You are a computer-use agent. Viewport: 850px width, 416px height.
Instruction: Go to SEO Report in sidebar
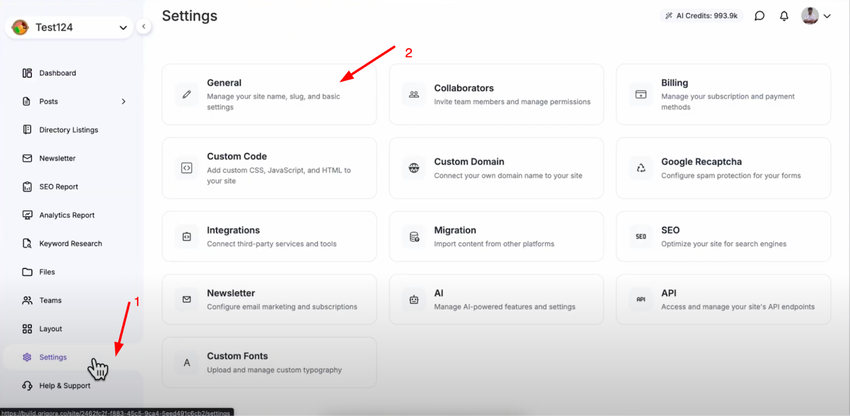(57, 187)
